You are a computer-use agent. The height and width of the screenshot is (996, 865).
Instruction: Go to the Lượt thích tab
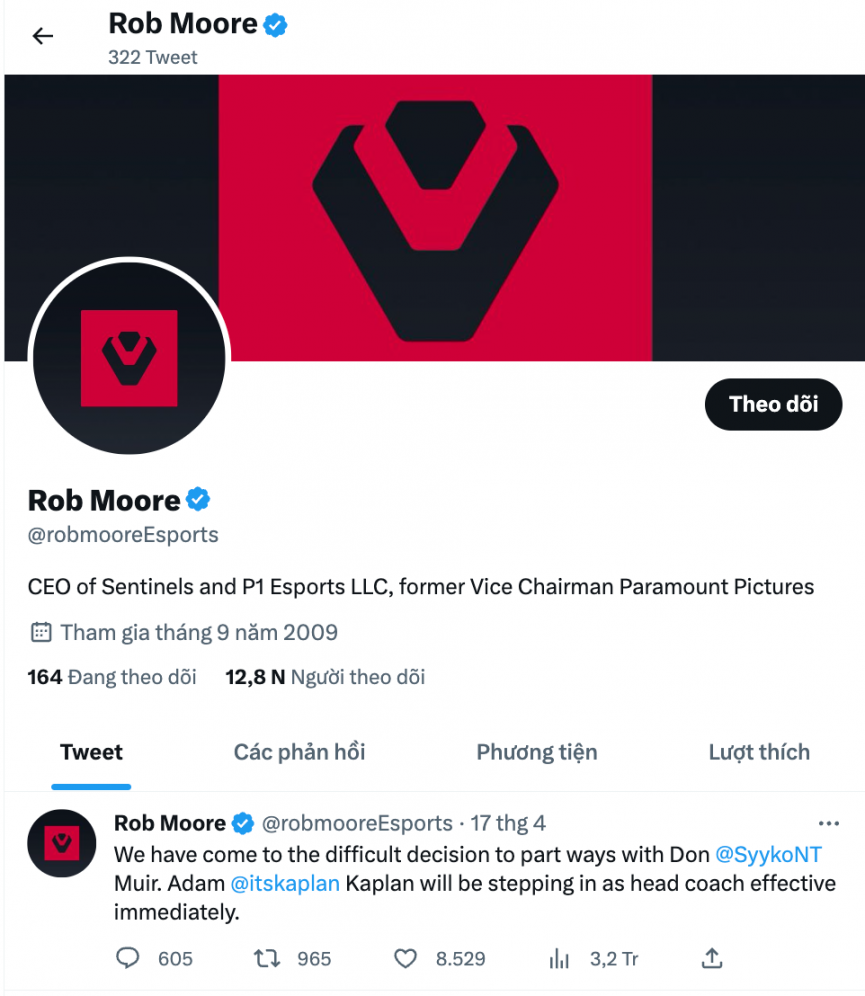tap(759, 752)
